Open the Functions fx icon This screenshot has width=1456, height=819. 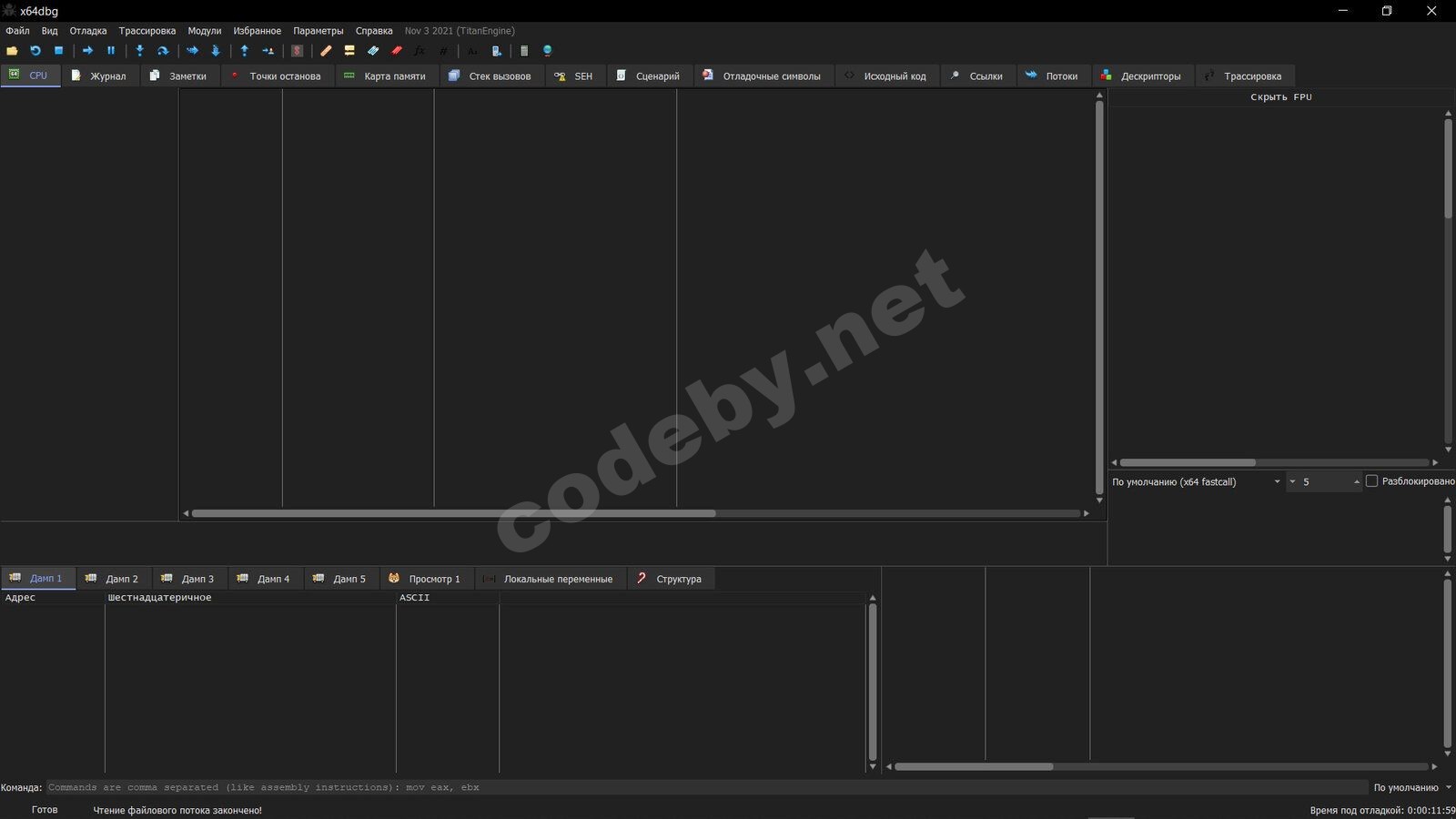pos(420,51)
